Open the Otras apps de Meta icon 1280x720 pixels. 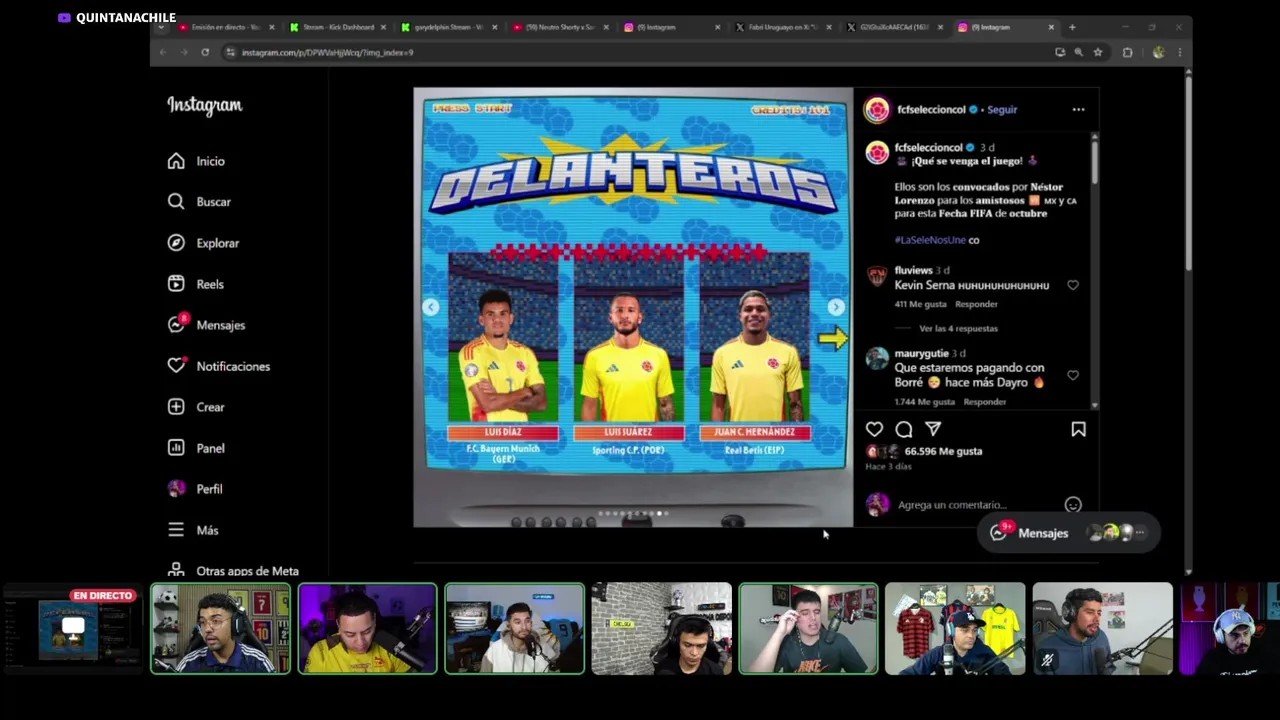(x=176, y=570)
